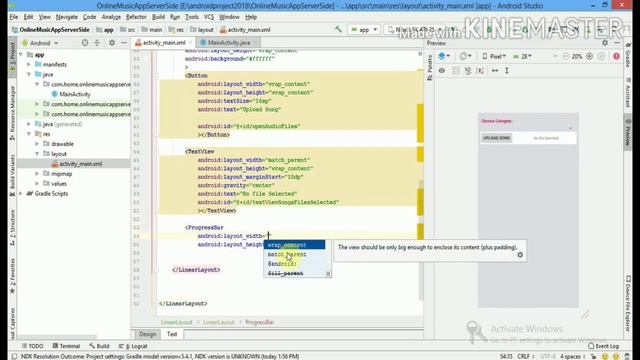Image resolution: width=640 pixels, height=360 pixels.
Task: Click the collapse-all icon in Project panel header
Action: [x=97, y=43]
